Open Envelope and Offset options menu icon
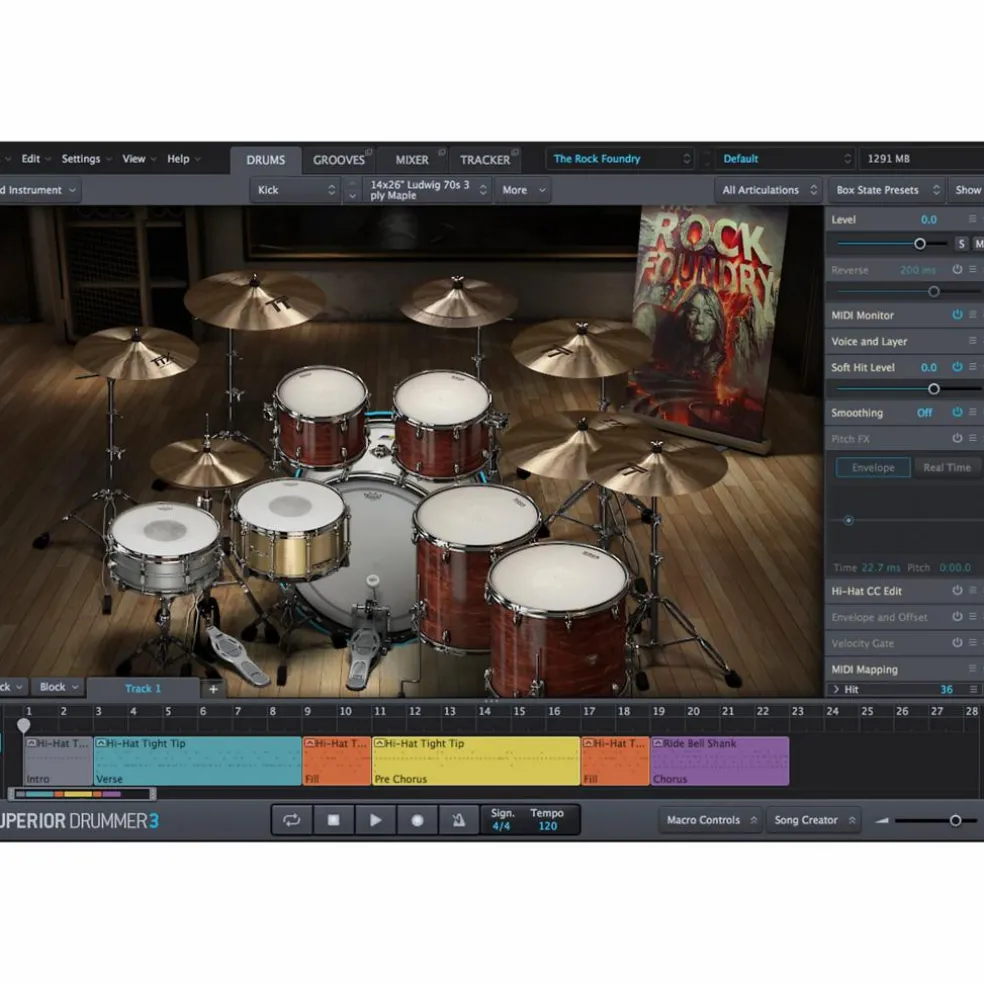The height and width of the screenshot is (984, 984). [972, 616]
